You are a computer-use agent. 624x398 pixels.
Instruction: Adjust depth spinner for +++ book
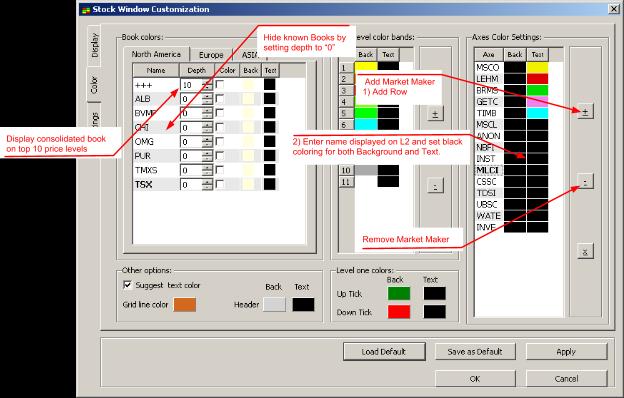coord(207,85)
